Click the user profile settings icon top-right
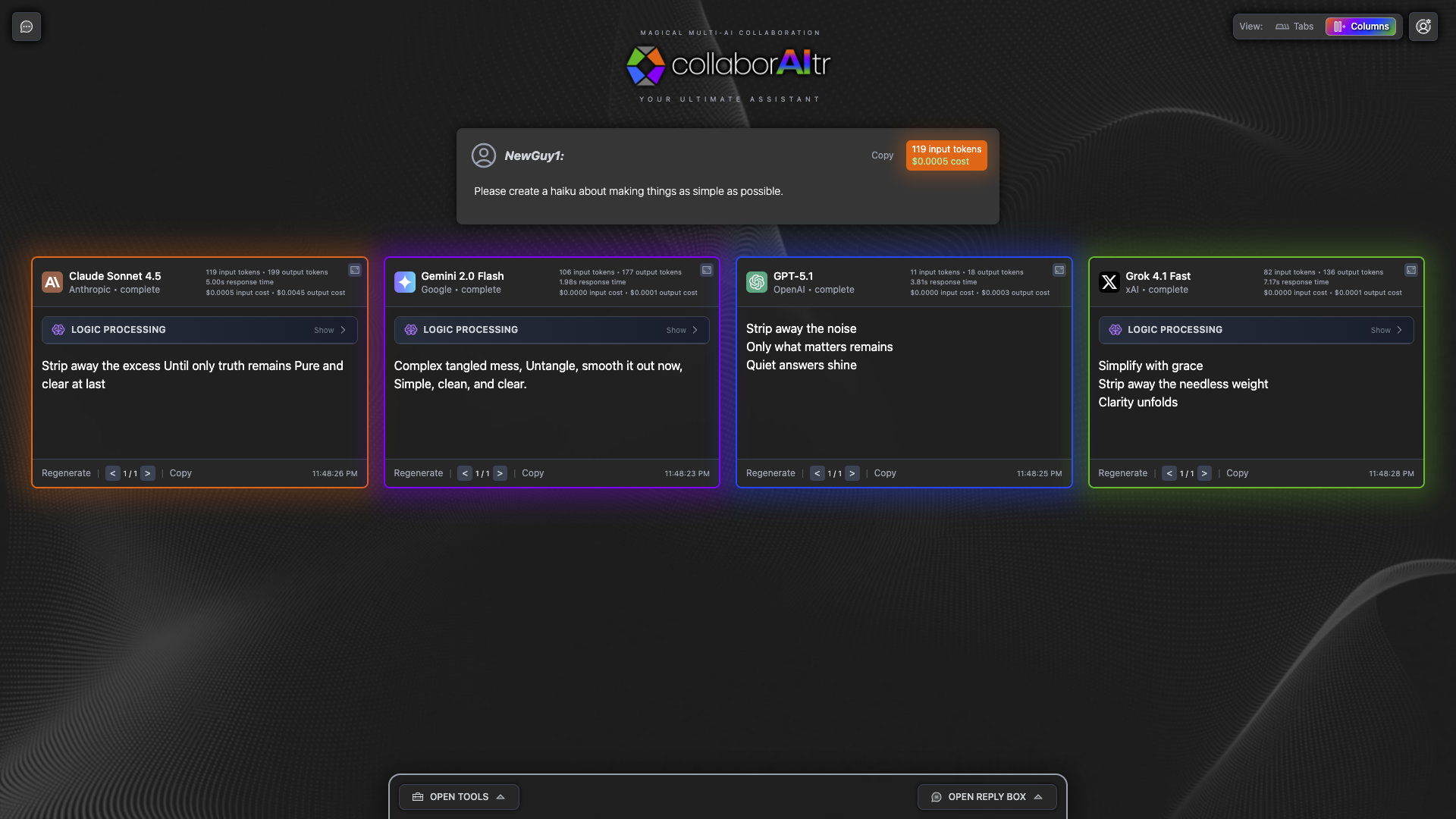 (1423, 26)
